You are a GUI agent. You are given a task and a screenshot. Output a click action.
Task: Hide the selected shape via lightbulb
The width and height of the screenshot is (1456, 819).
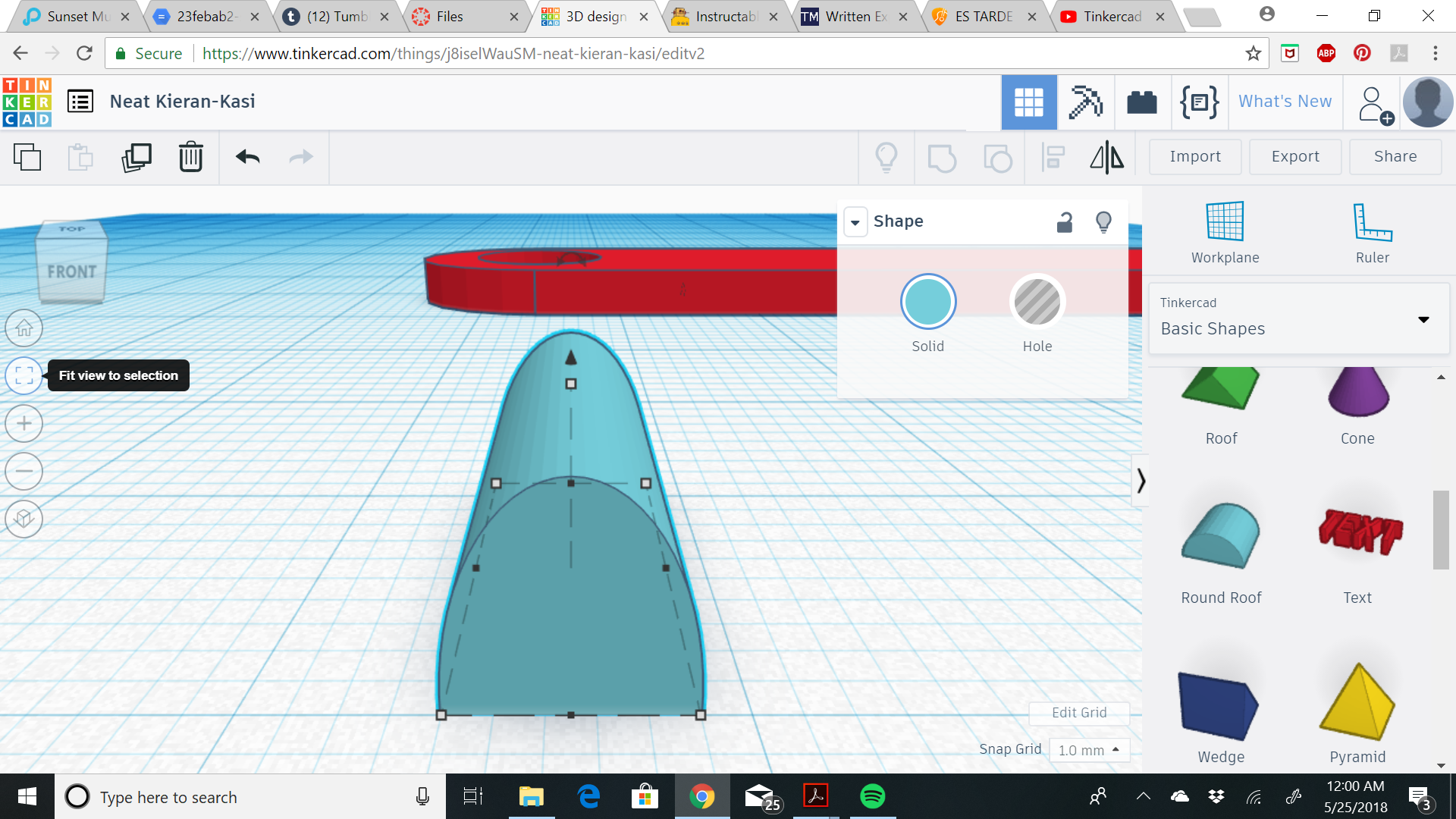coord(1104,221)
